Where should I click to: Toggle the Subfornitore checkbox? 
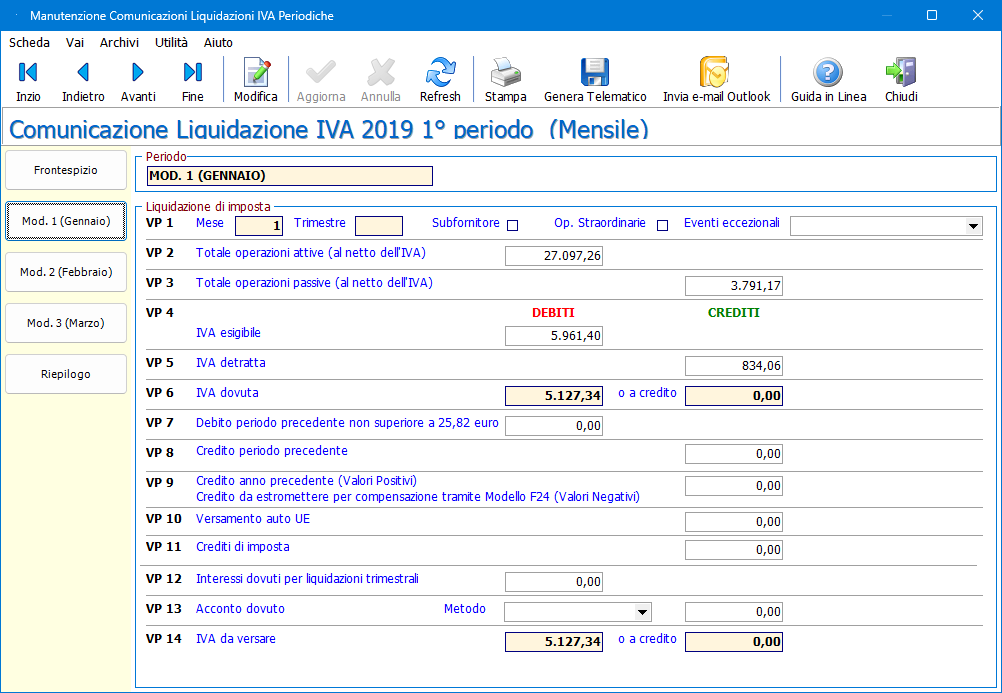tap(513, 225)
